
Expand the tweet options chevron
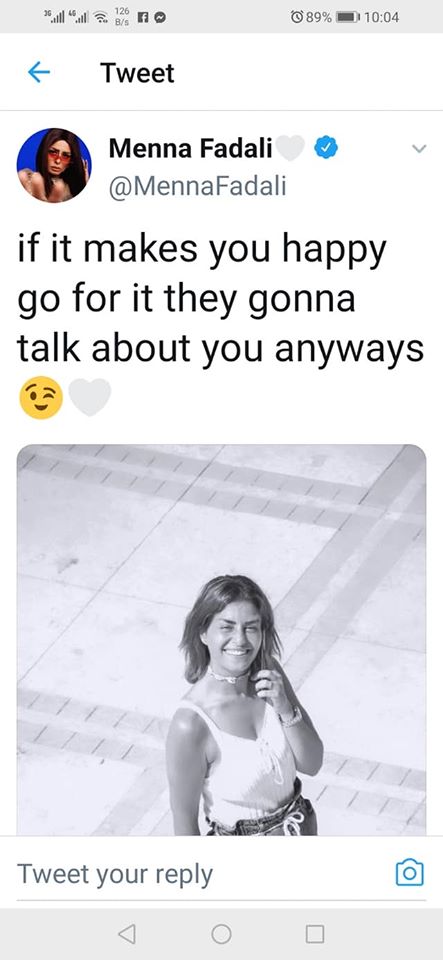click(x=419, y=148)
